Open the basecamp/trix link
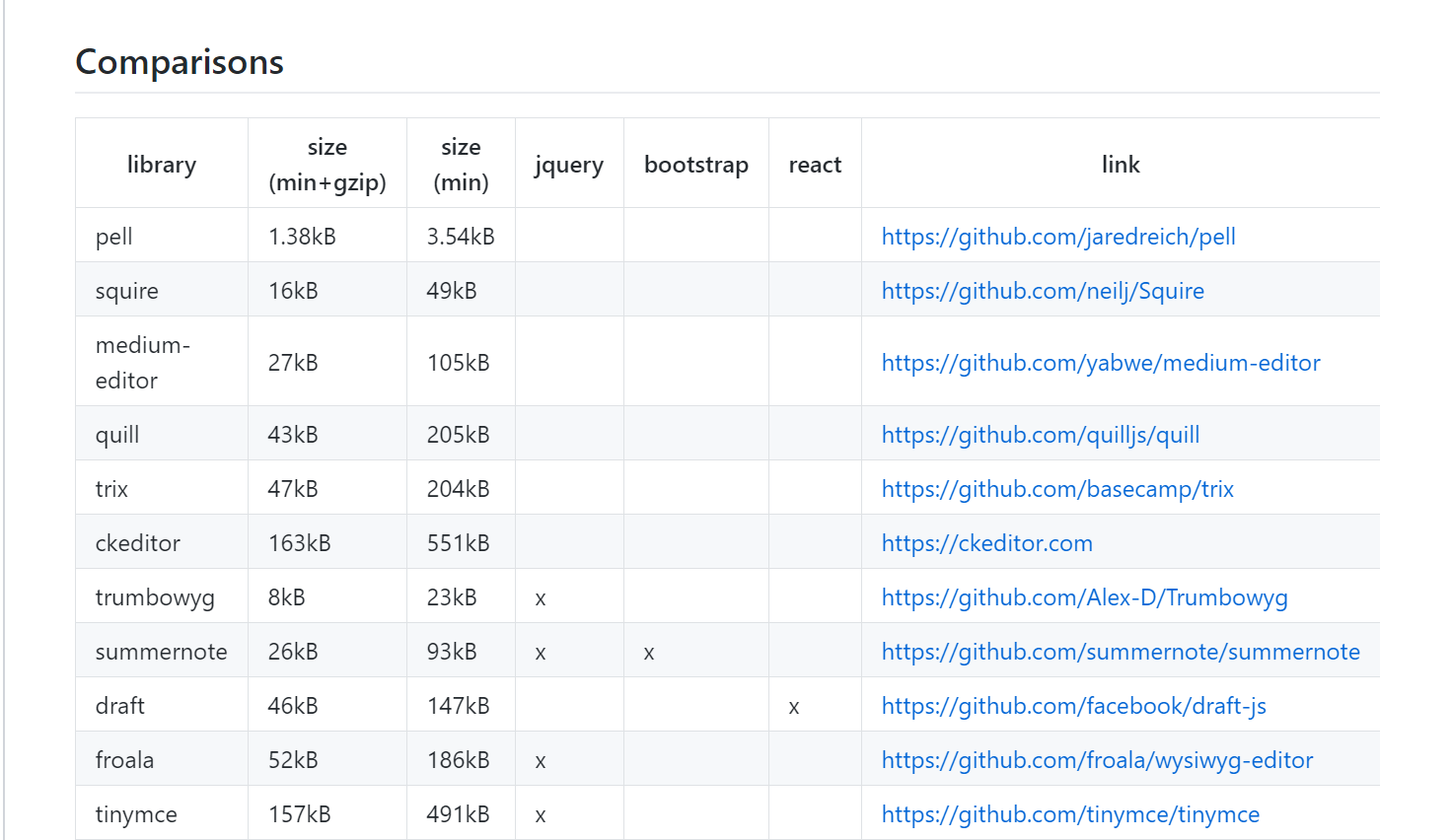The width and height of the screenshot is (1451, 840). (x=1057, y=489)
